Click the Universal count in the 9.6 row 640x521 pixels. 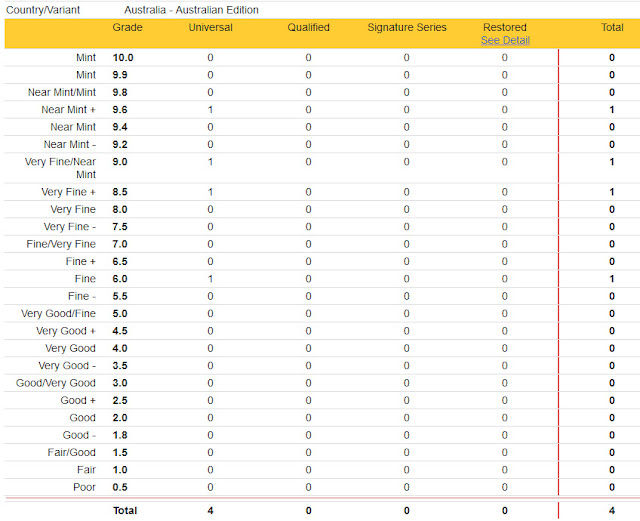[210, 110]
